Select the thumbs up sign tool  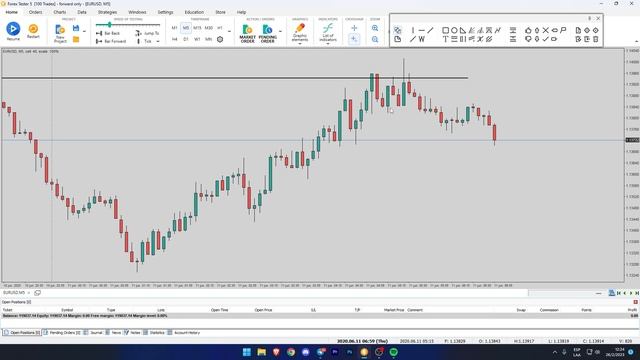coord(528,30)
